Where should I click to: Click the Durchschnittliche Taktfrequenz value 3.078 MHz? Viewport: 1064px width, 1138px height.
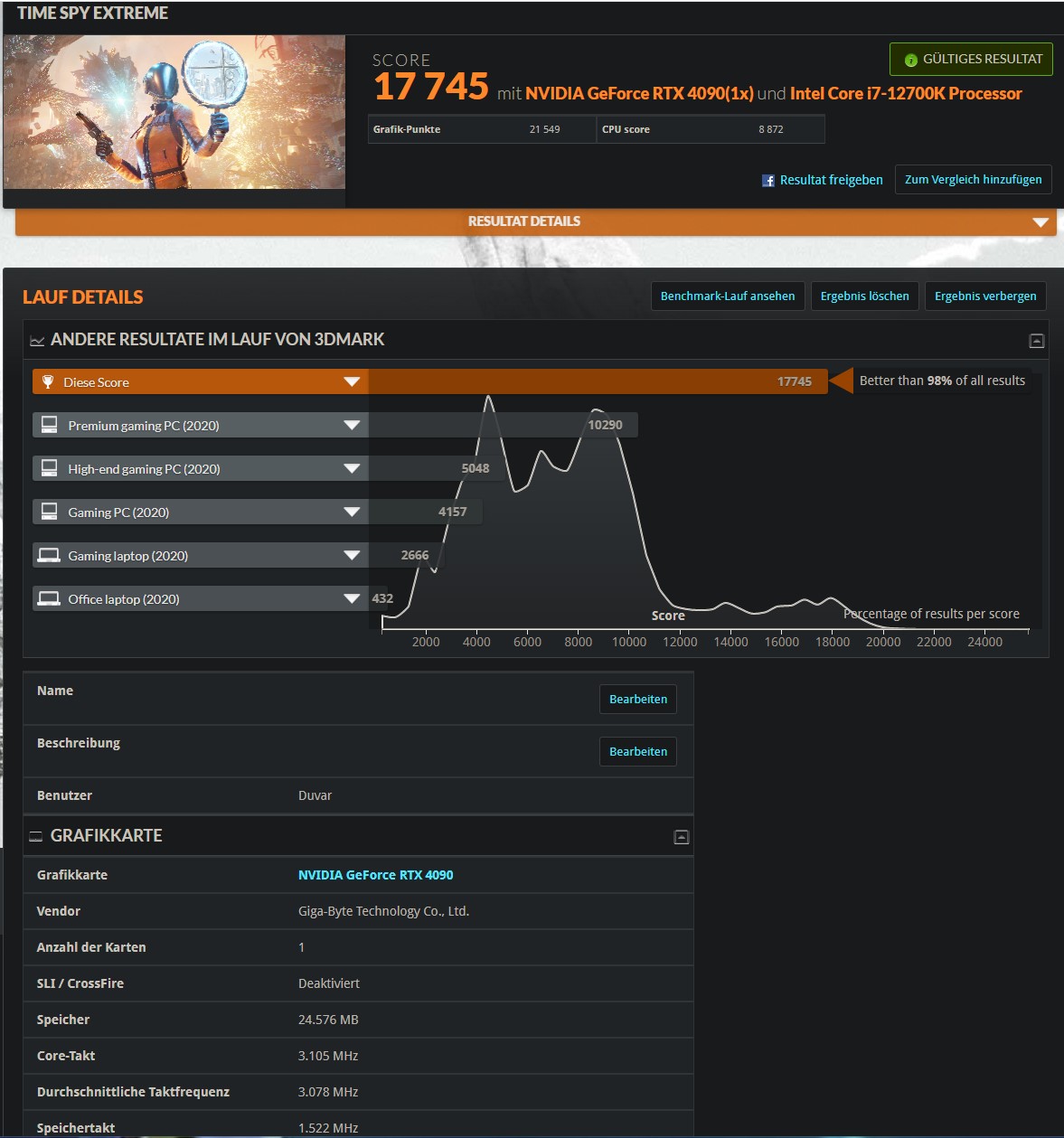click(328, 1092)
